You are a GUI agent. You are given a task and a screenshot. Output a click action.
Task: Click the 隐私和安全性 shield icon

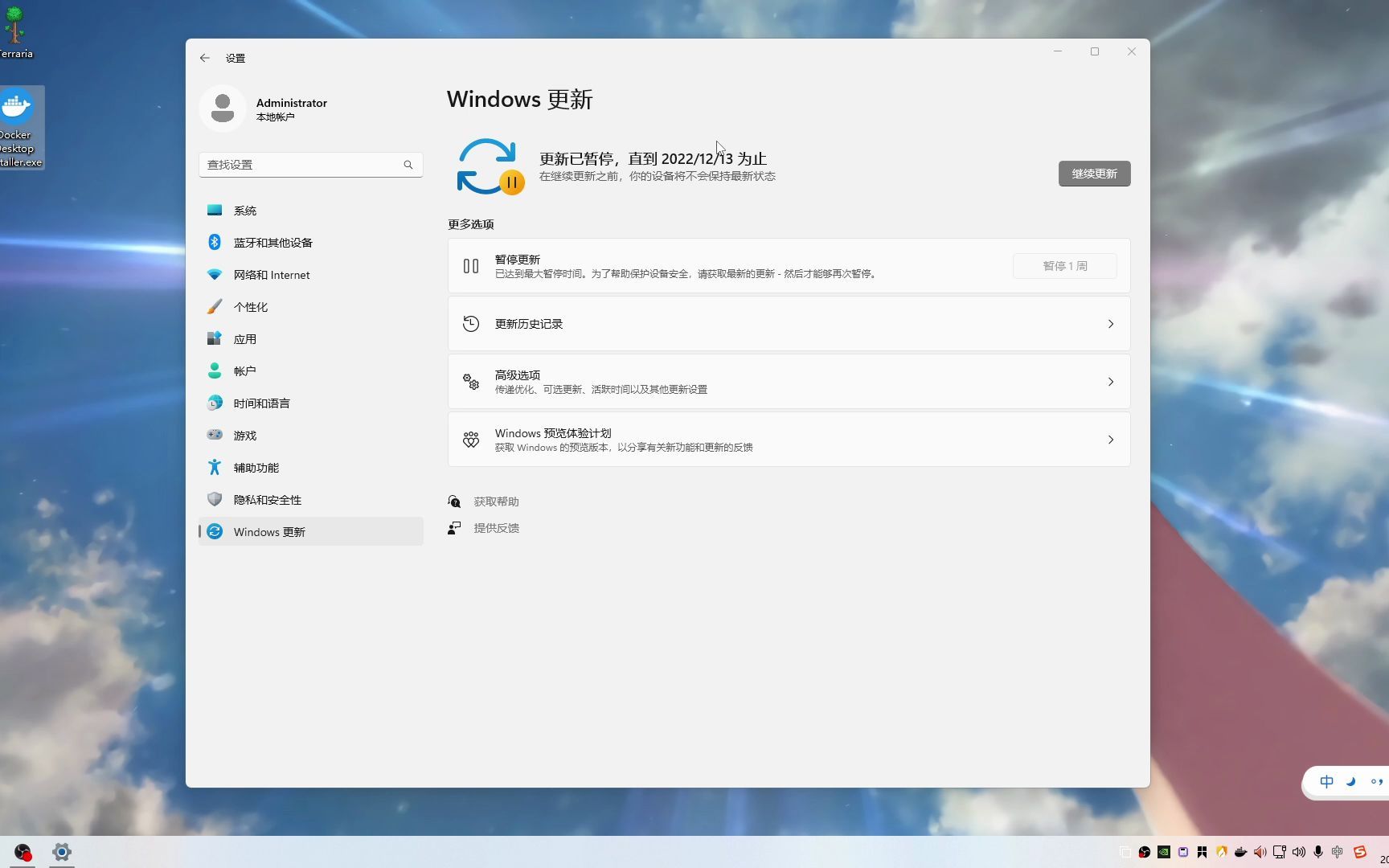215,499
